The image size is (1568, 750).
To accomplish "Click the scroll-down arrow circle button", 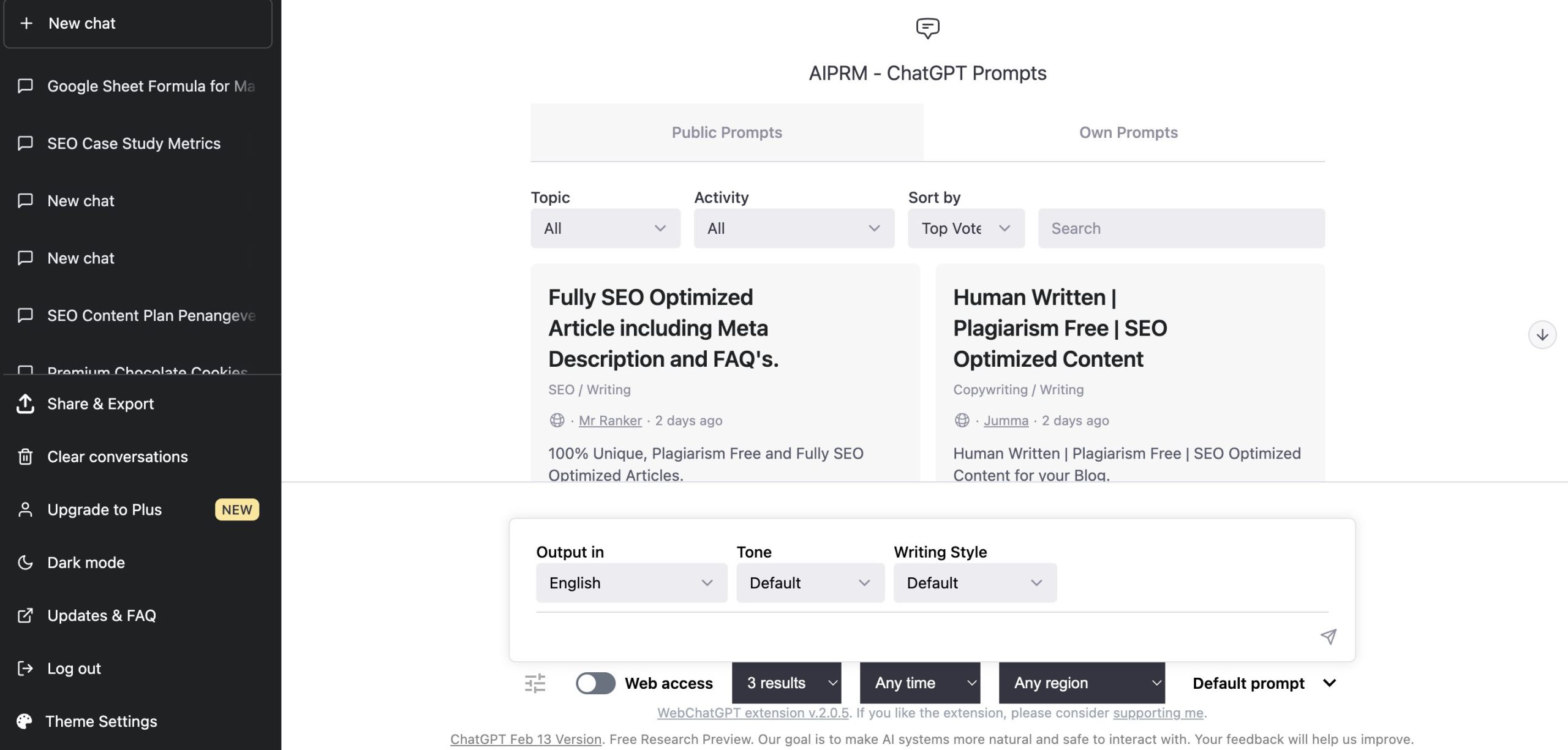I will coord(1542,335).
